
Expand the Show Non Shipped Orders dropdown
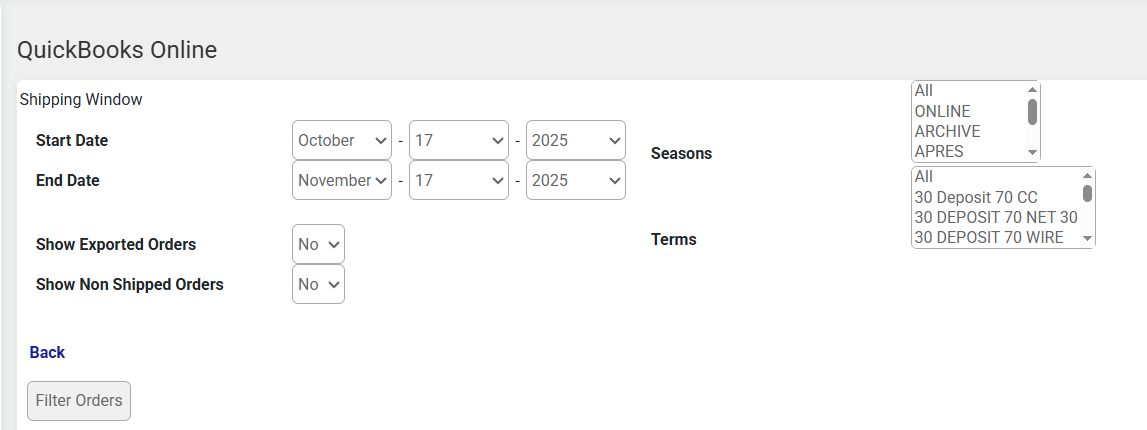pyautogui.click(x=318, y=284)
